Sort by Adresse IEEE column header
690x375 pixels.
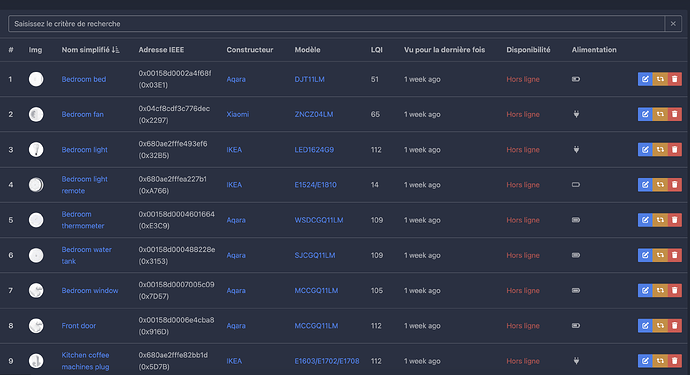tap(161, 50)
